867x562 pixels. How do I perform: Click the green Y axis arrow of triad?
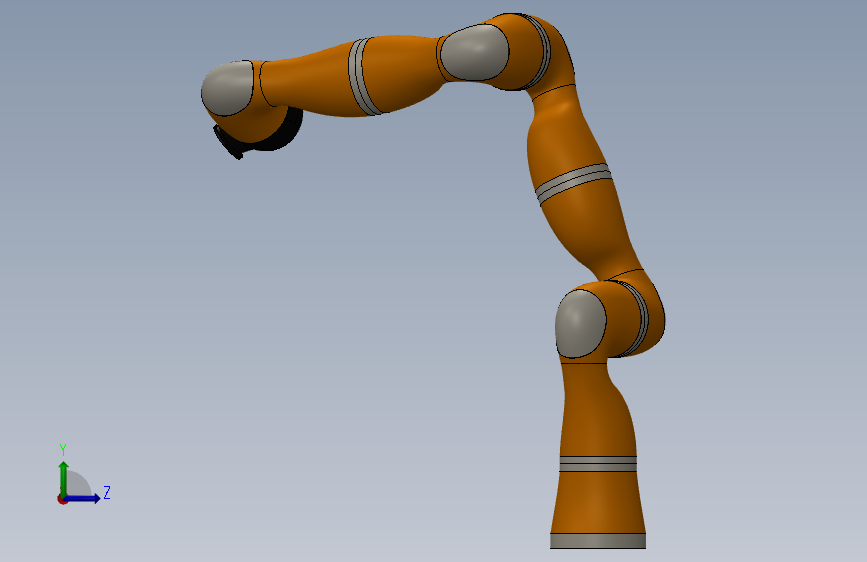[64, 478]
